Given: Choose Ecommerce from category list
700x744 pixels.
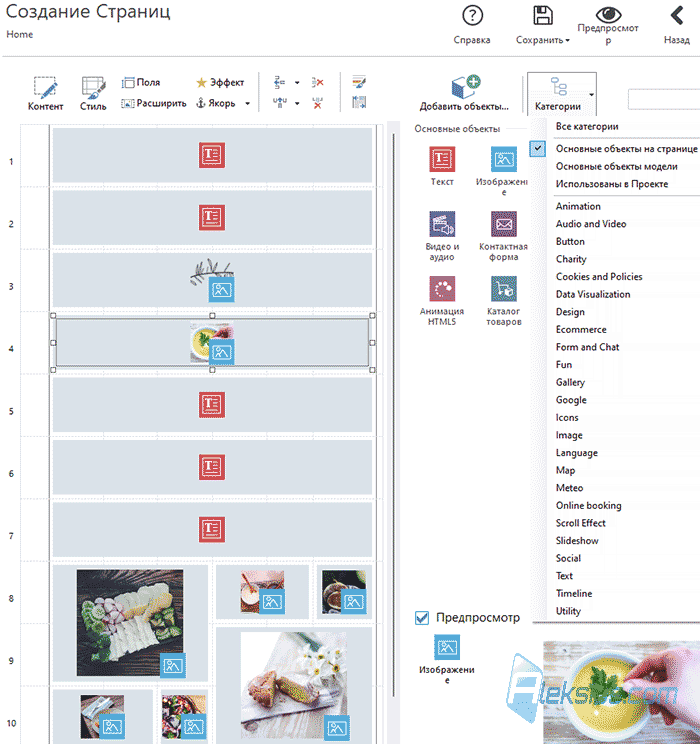Looking at the screenshot, I should click(581, 329).
